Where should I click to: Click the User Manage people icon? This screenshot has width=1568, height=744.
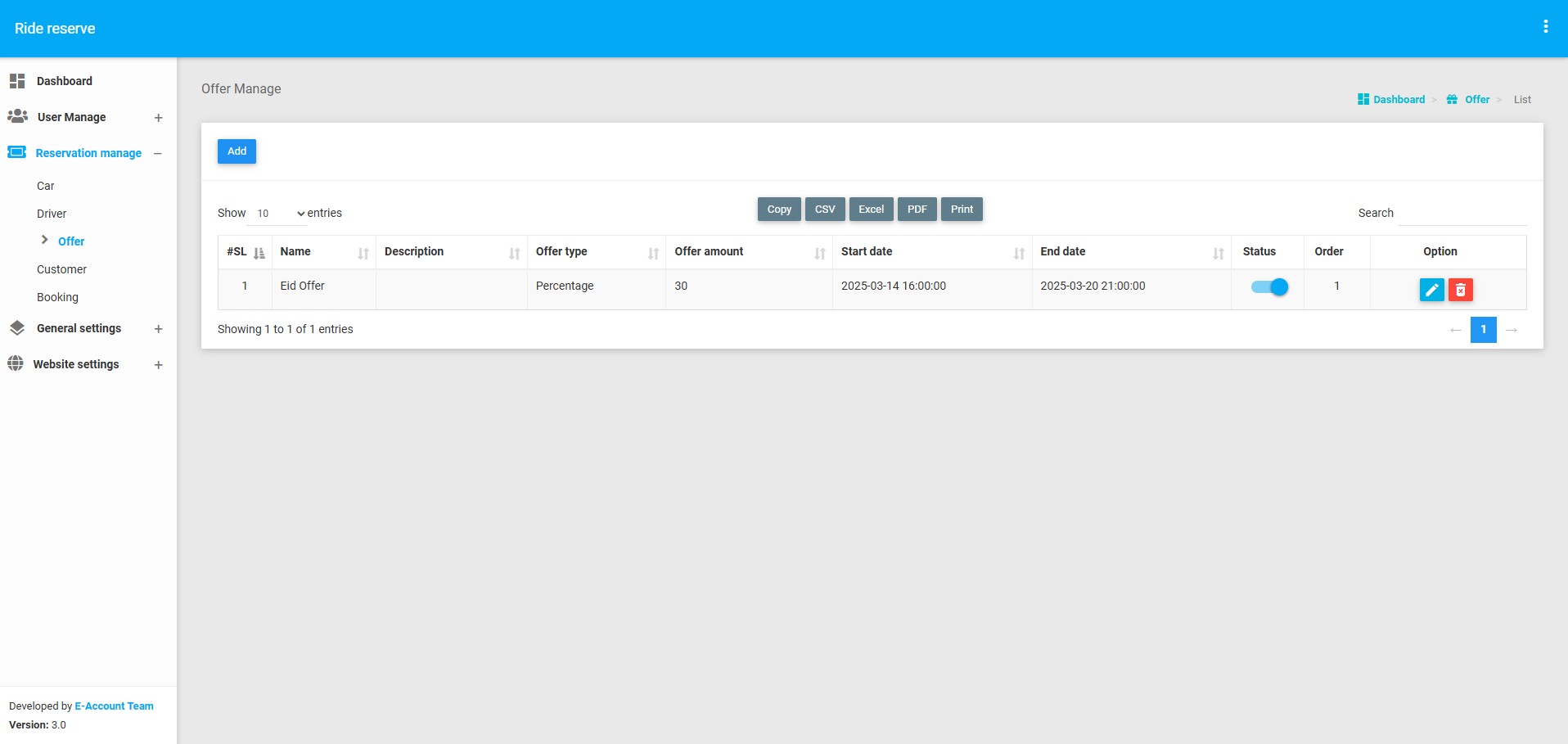(17, 116)
